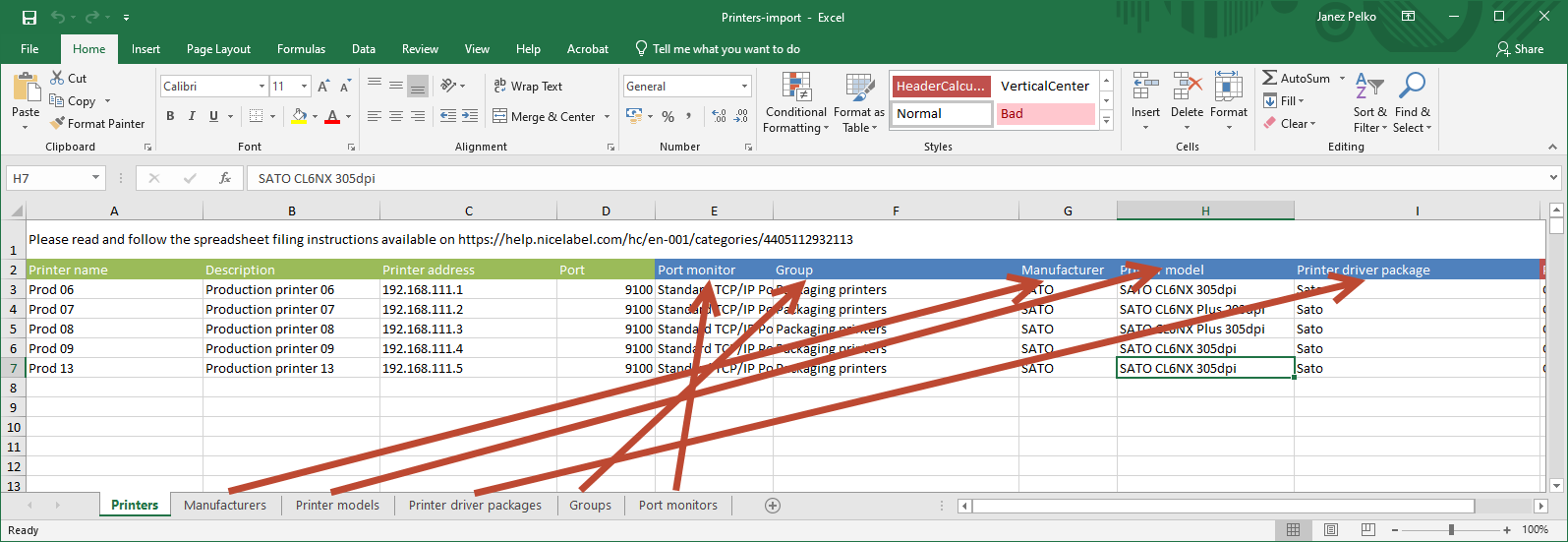Apply the Bad cell style
The width and height of the screenshot is (1568, 542).
click(1045, 114)
